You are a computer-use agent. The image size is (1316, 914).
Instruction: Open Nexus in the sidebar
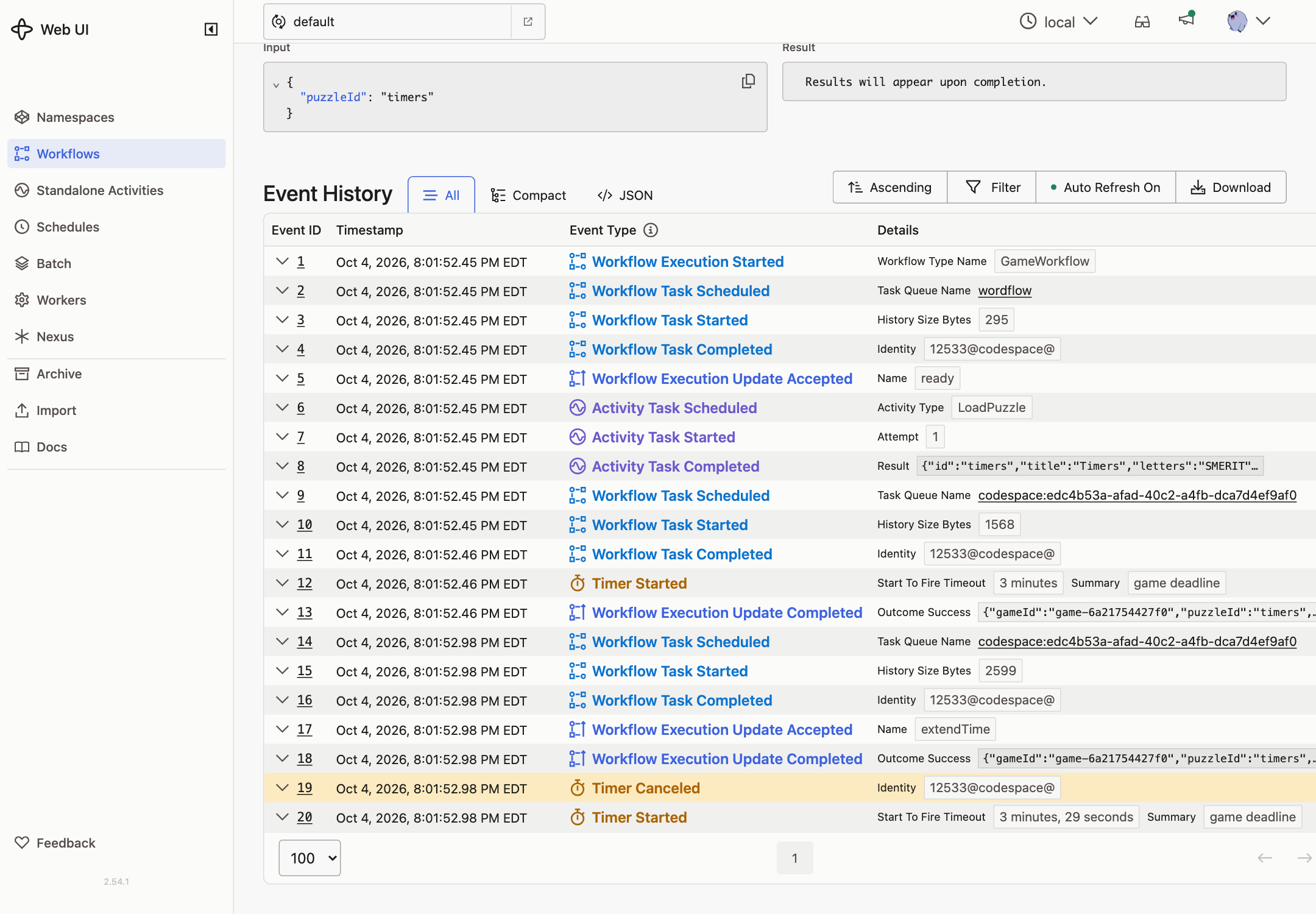click(x=116, y=336)
